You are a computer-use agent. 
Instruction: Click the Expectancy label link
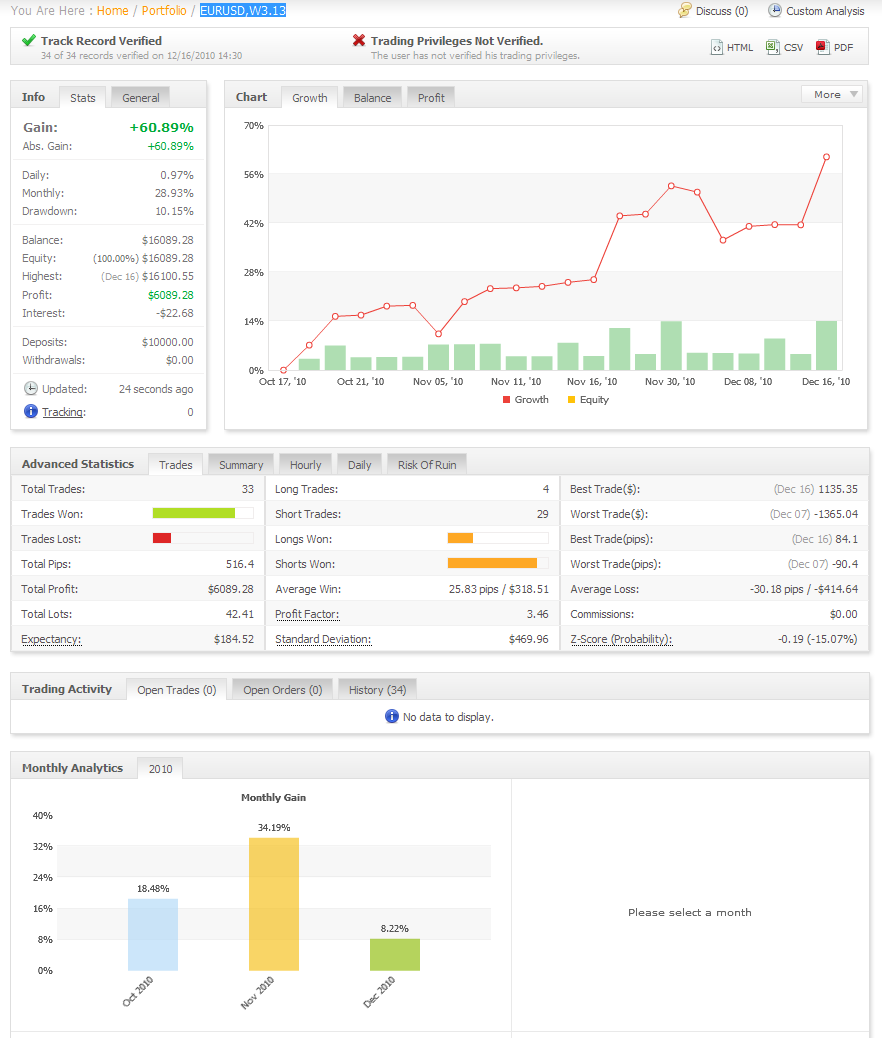click(51, 639)
